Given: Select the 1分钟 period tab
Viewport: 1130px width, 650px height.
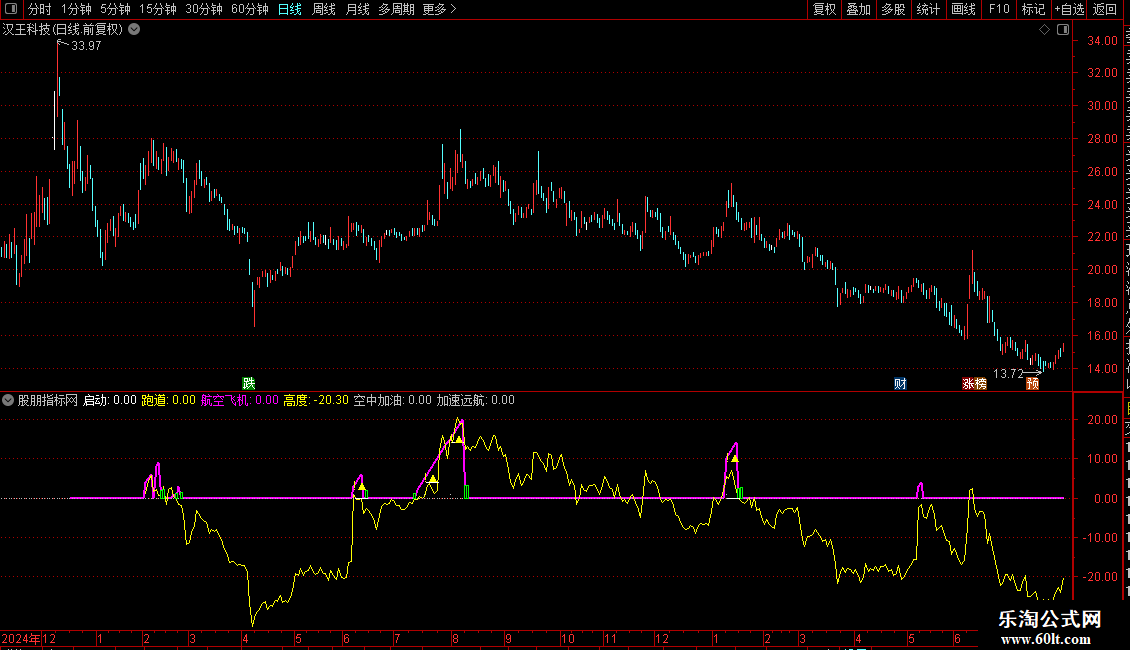Looking at the screenshot, I should [x=76, y=9].
